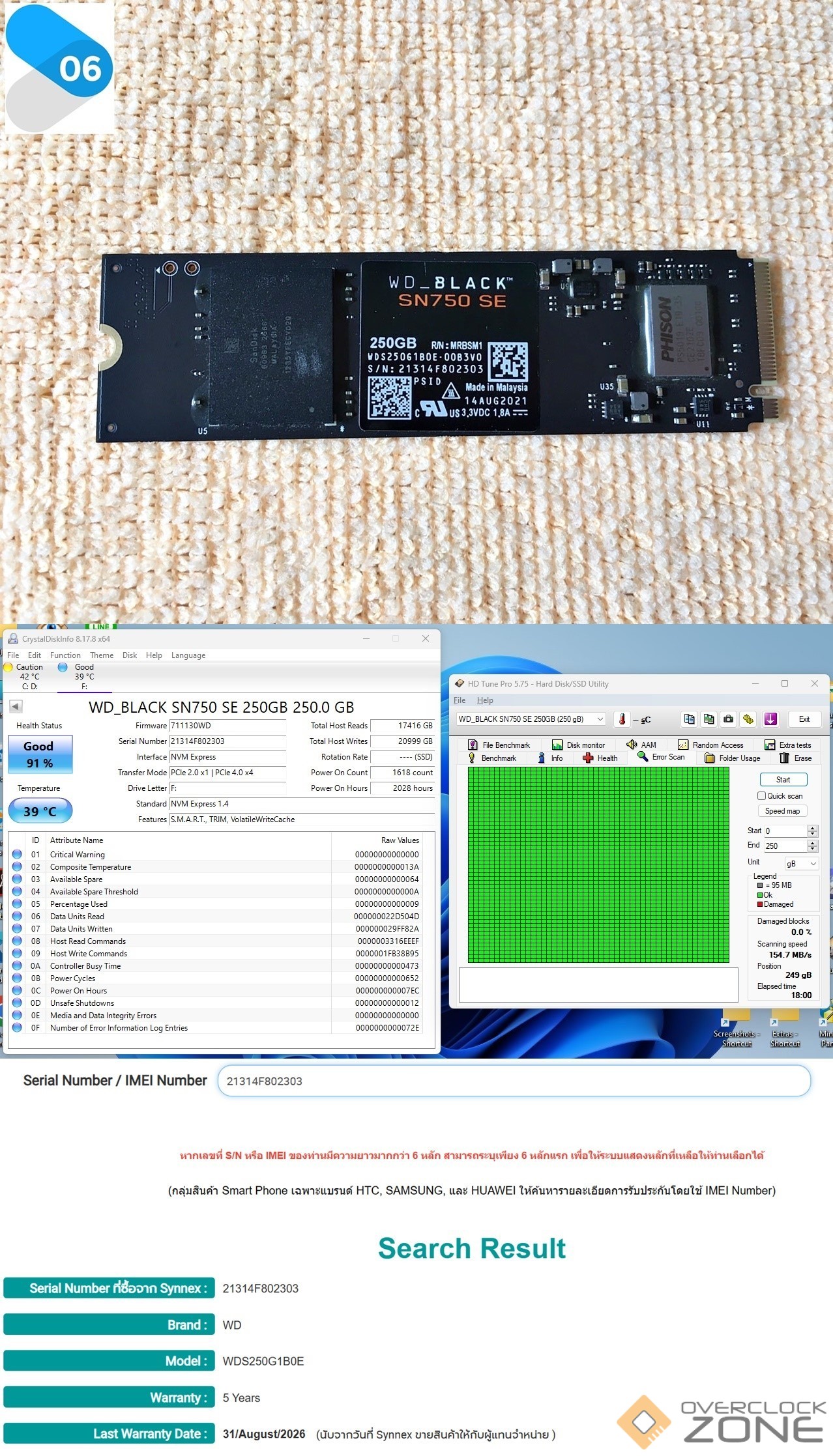
Task: Decrease the Start value with down arrow
Action: coord(812,834)
